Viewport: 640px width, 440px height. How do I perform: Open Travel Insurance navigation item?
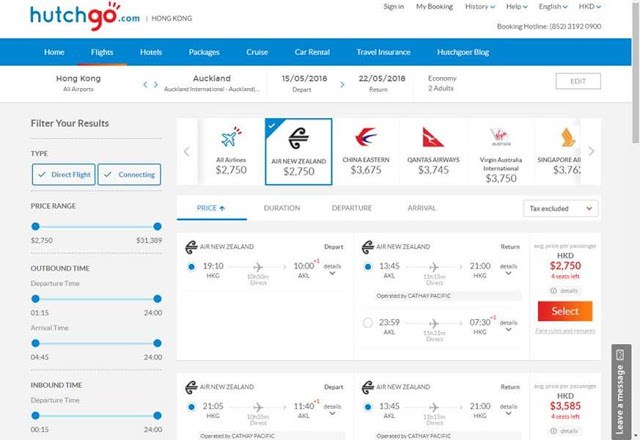click(x=383, y=52)
